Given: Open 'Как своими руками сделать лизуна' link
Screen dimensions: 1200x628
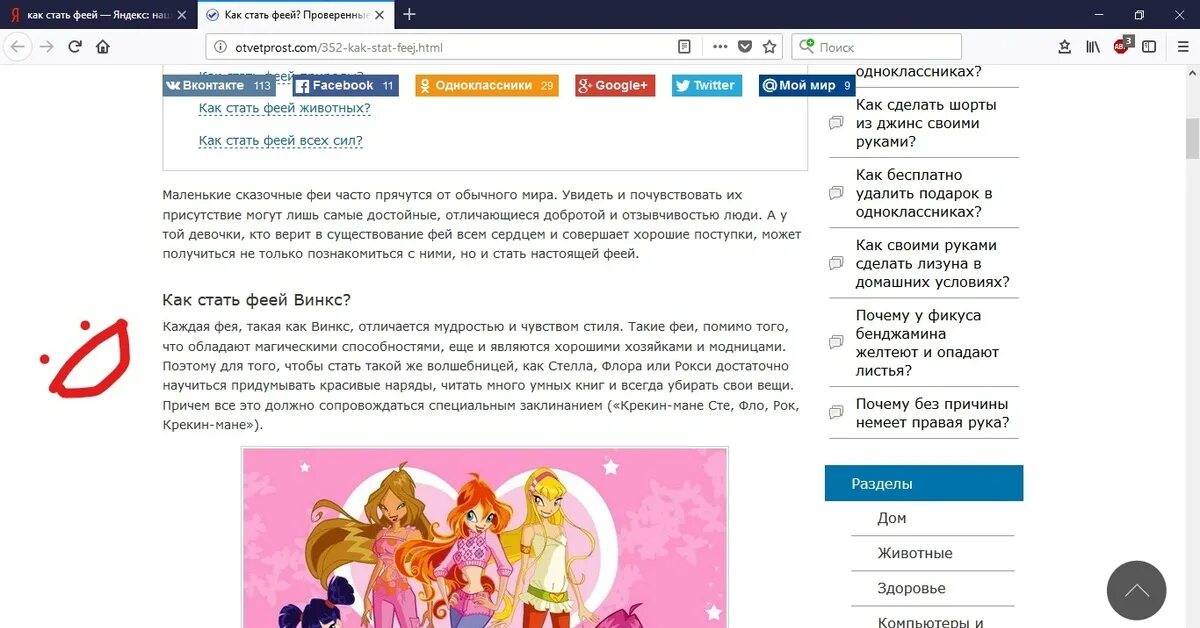Looking at the screenshot, I should tap(932, 264).
